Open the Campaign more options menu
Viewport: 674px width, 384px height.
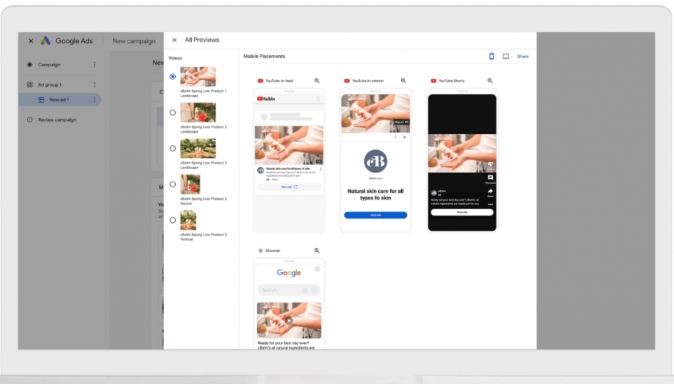coord(95,65)
